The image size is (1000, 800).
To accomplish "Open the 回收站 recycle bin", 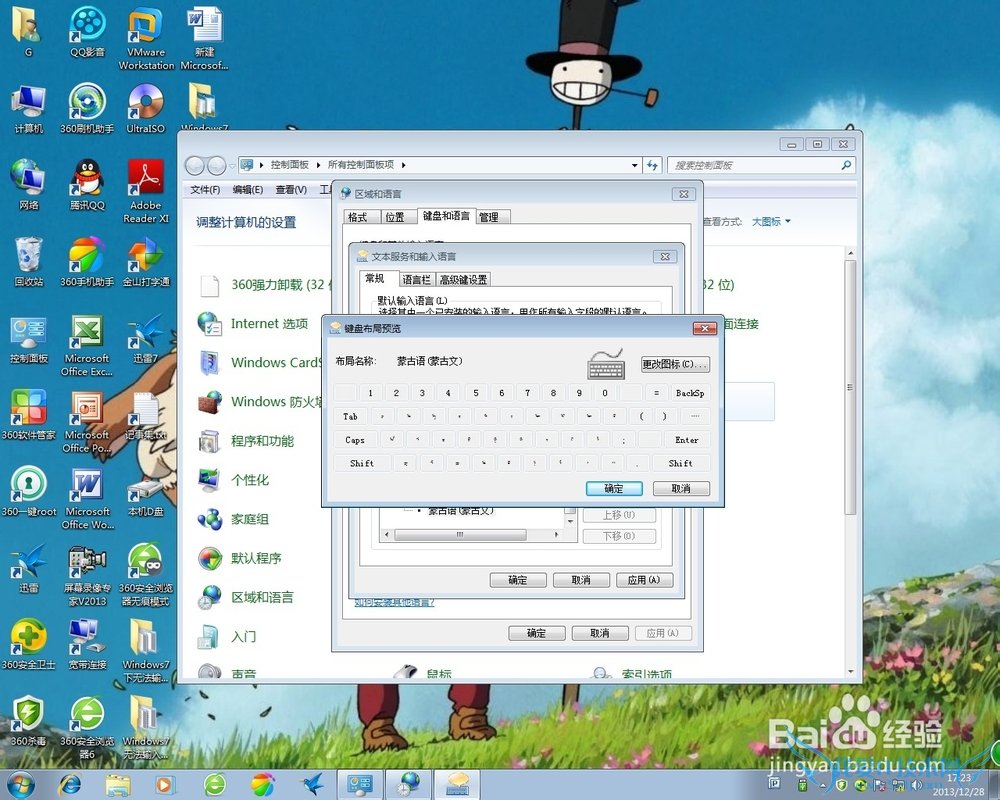I will point(28,262).
